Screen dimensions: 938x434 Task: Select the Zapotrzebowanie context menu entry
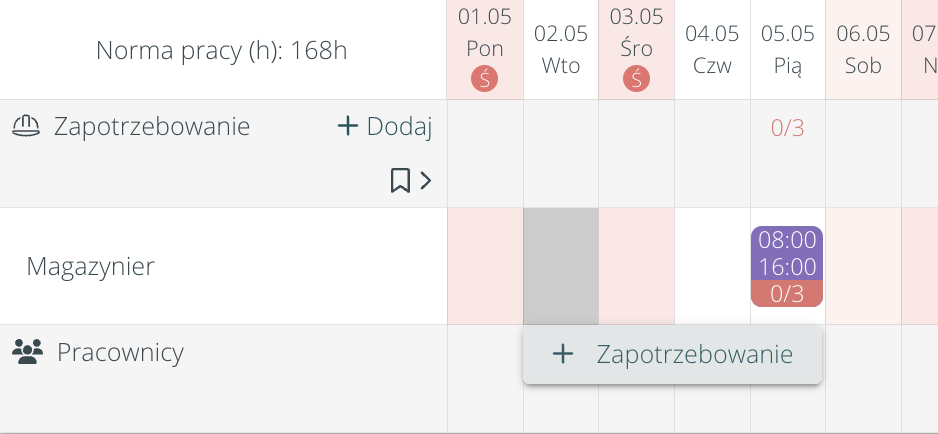694,354
